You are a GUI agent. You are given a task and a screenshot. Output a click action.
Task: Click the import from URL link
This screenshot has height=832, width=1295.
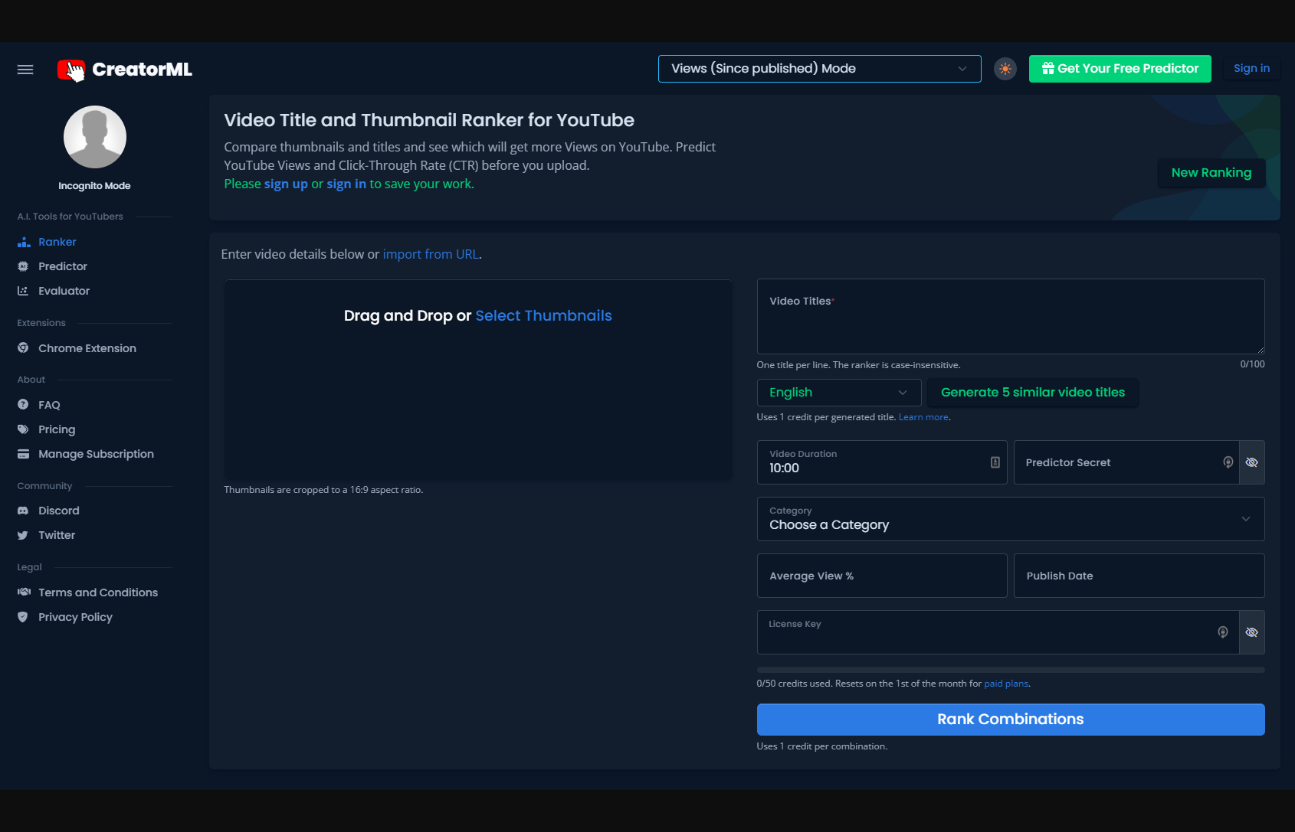pyautogui.click(x=430, y=255)
